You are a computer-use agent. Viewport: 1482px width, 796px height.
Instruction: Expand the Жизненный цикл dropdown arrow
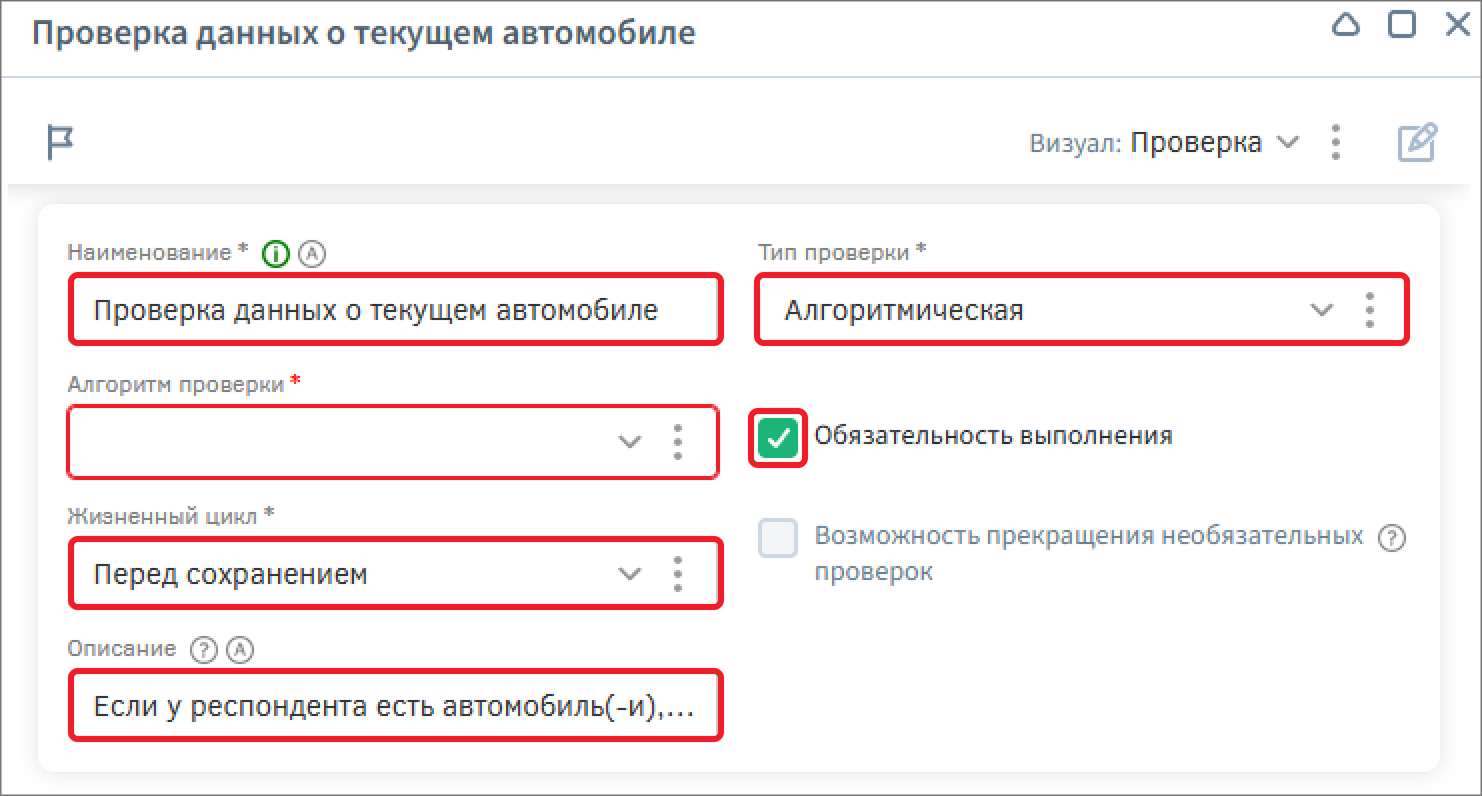(x=629, y=574)
